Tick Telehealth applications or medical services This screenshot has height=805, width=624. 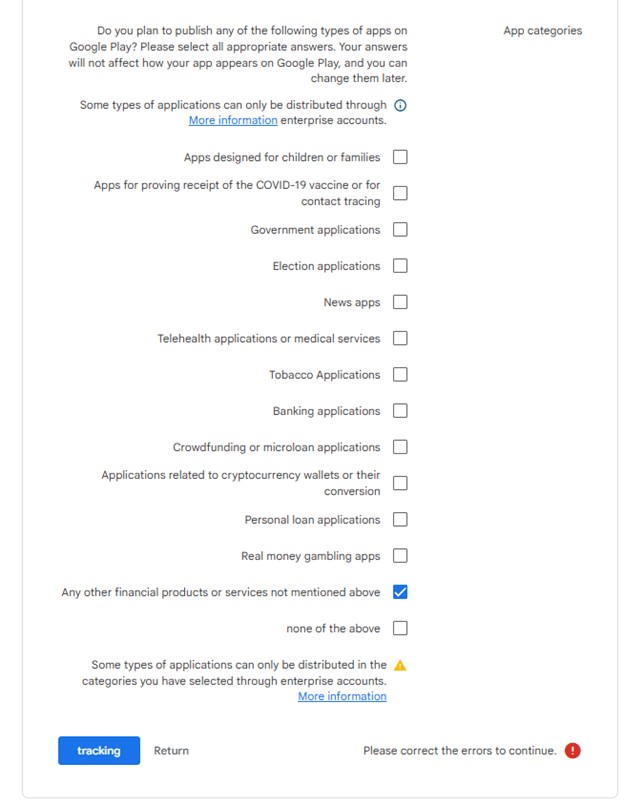click(400, 339)
